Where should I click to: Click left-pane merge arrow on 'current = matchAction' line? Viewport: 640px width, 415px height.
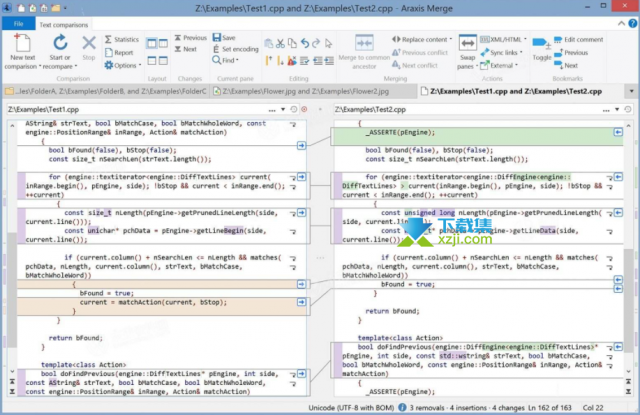click(301, 302)
